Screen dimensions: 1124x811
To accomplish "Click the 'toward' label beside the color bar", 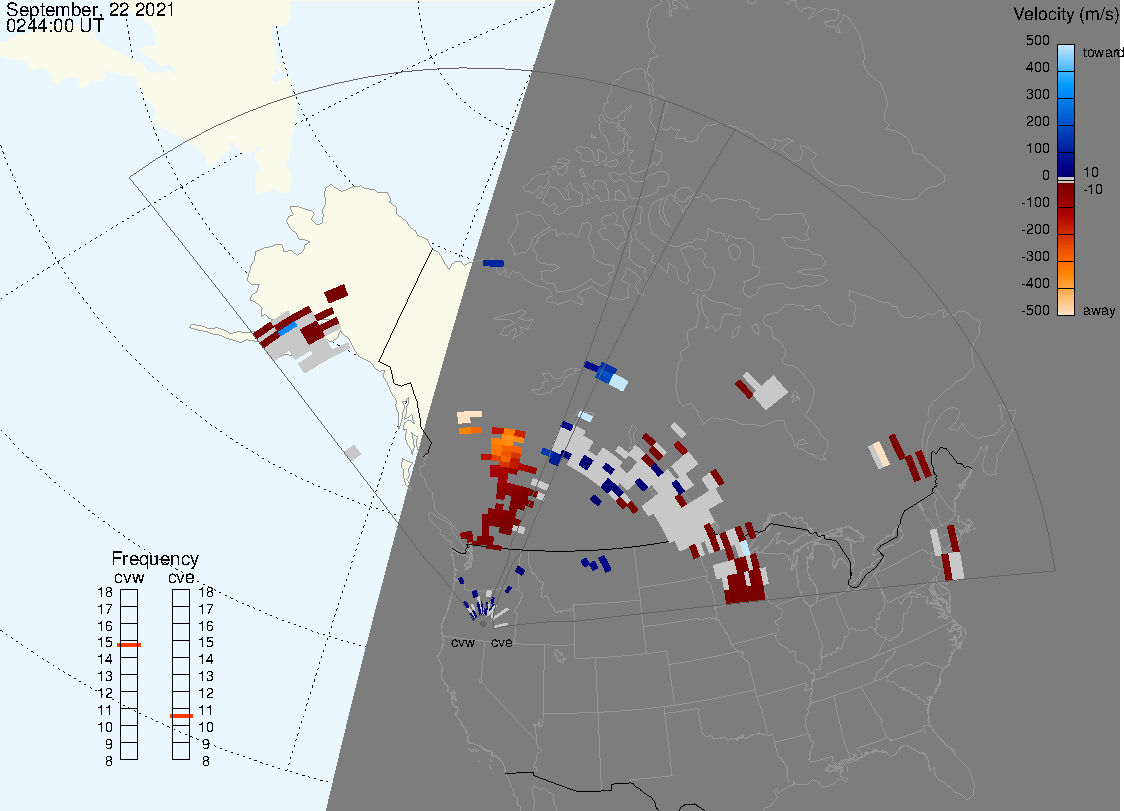I will click(x=1102, y=52).
